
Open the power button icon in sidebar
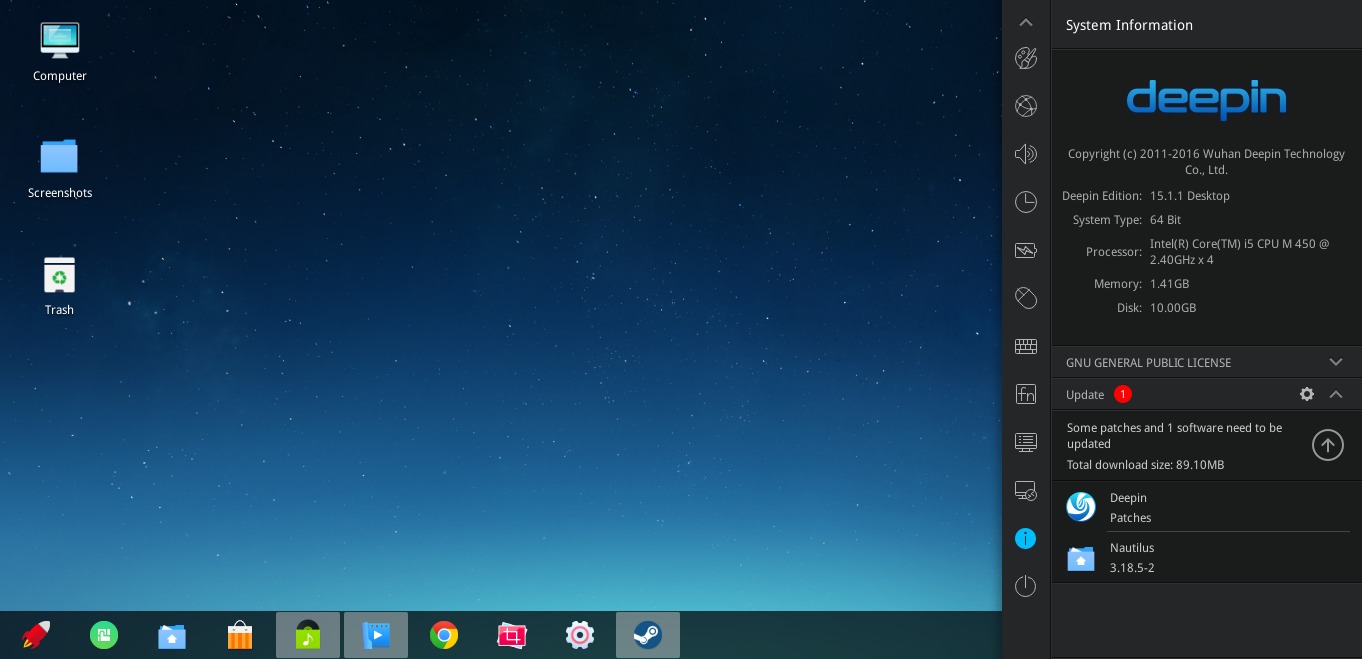tap(1025, 586)
